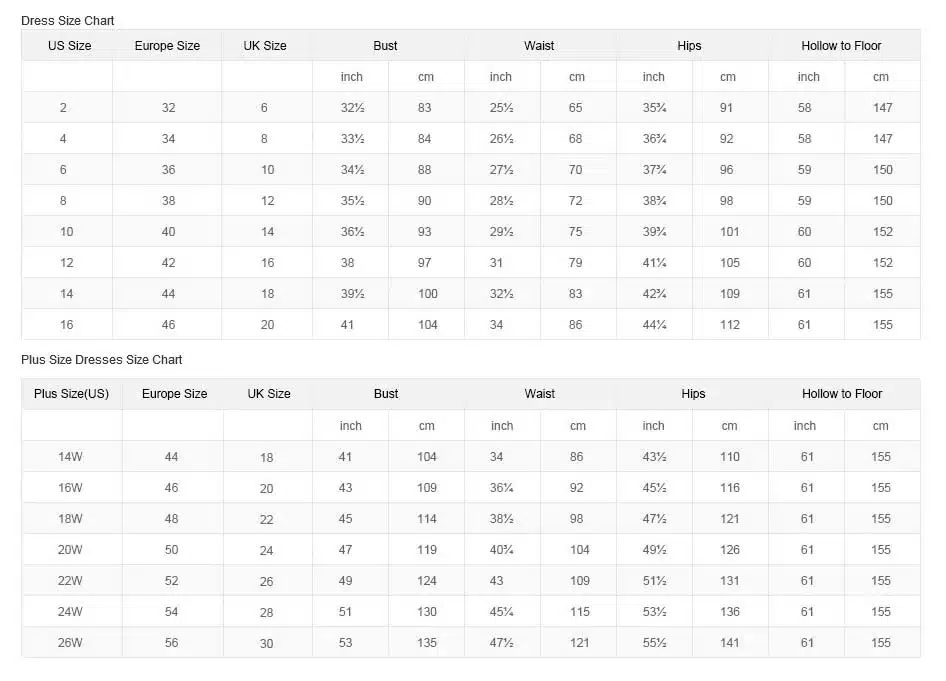The image size is (946, 681).
Task: Click the 22W plus size row label
Action: (x=70, y=581)
